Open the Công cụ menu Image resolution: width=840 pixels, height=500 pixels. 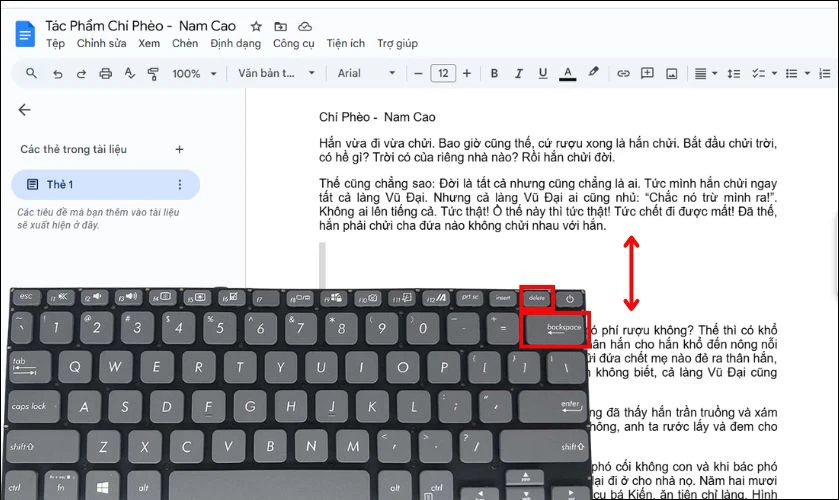coord(294,43)
